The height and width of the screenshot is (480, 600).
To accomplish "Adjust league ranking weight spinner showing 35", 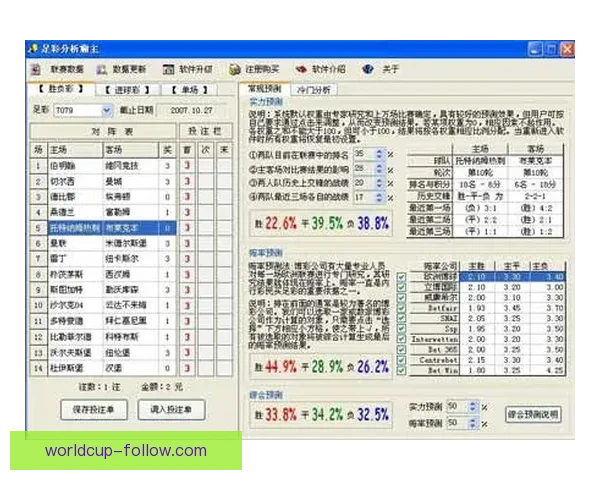I will (x=379, y=154).
